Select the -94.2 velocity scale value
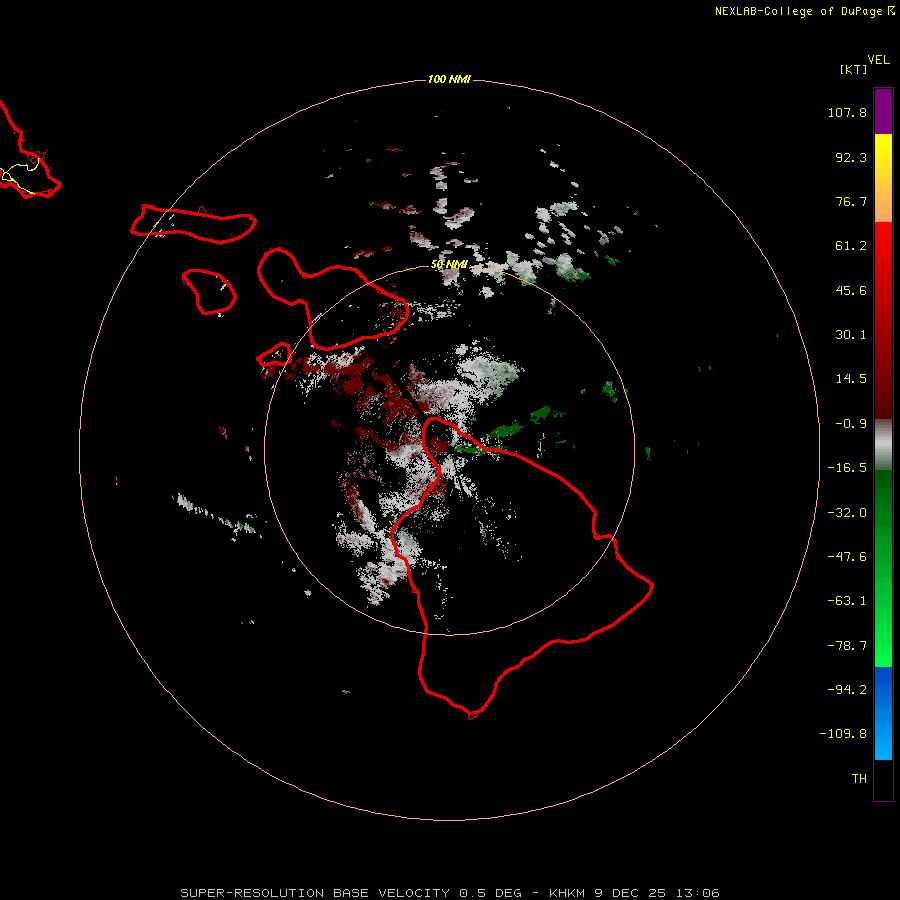The height and width of the screenshot is (900, 900). point(847,690)
